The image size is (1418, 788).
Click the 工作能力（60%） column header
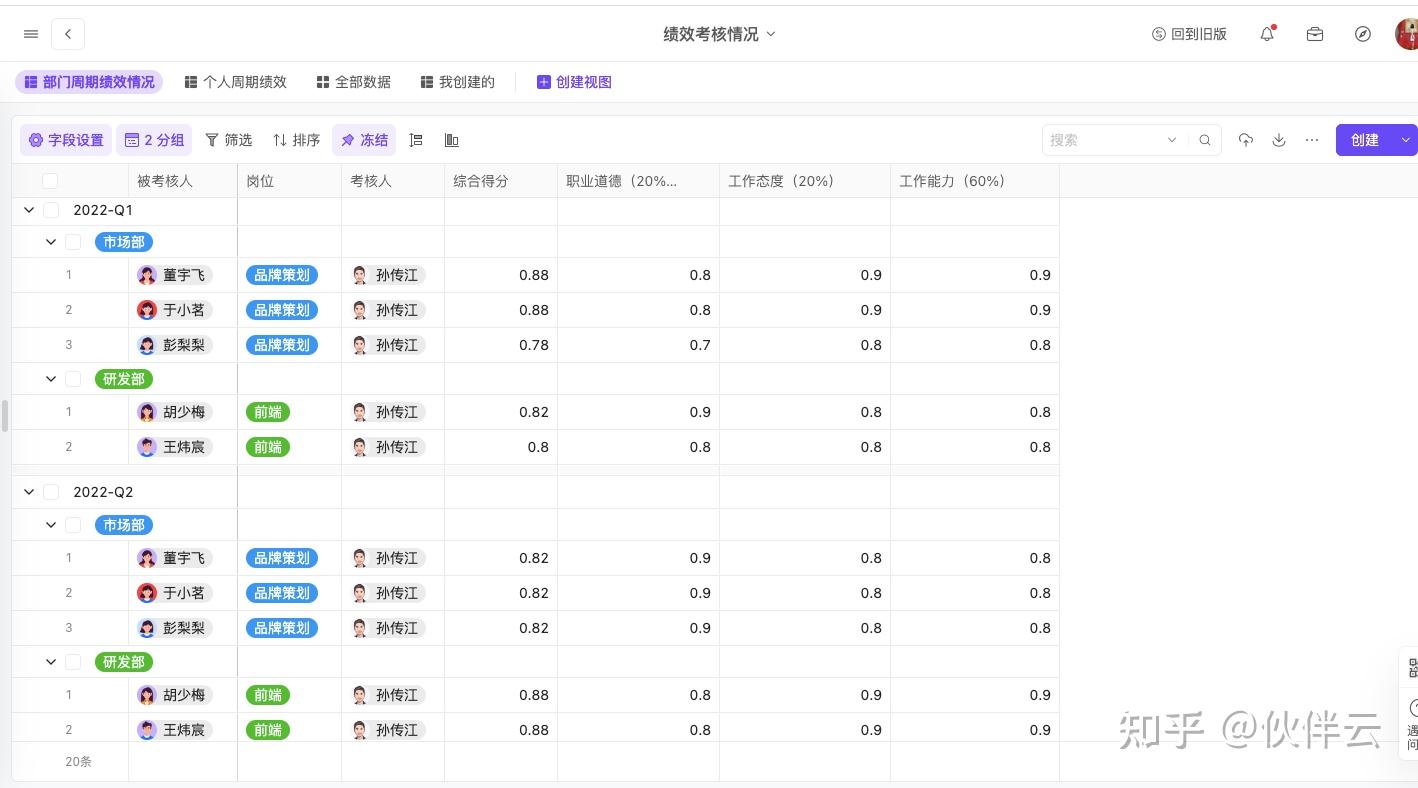click(975, 181)
